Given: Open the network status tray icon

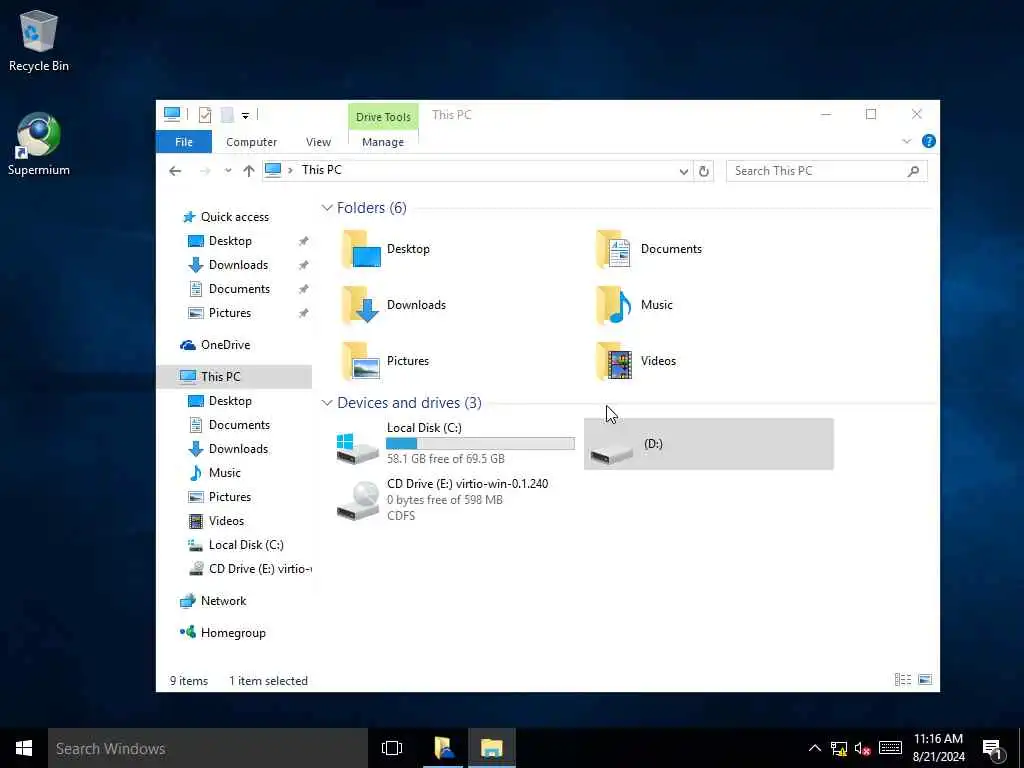Looking at the screenshot, I should tap(839, 748).
